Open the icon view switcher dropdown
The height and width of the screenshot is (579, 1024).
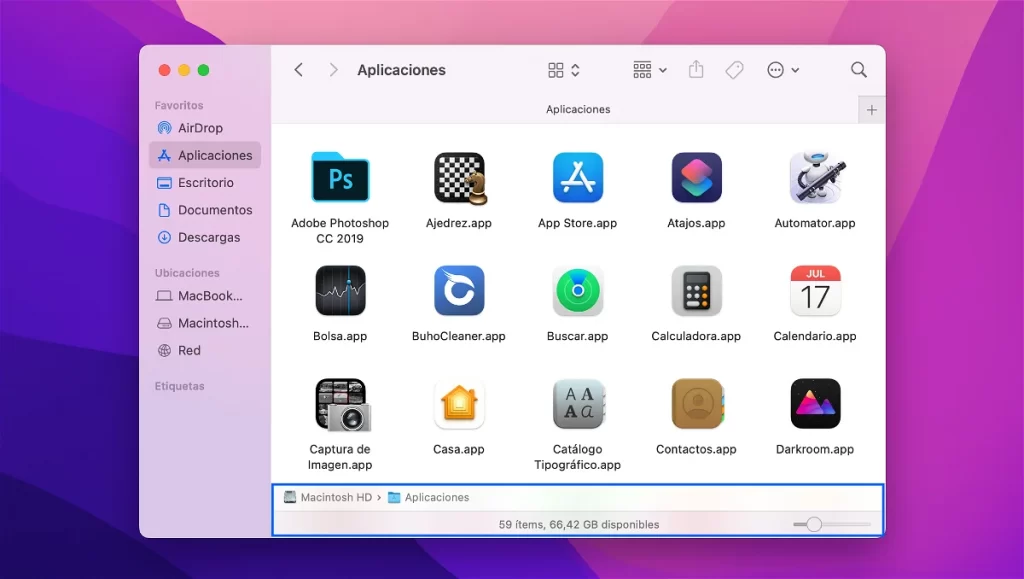coord(564,70)
